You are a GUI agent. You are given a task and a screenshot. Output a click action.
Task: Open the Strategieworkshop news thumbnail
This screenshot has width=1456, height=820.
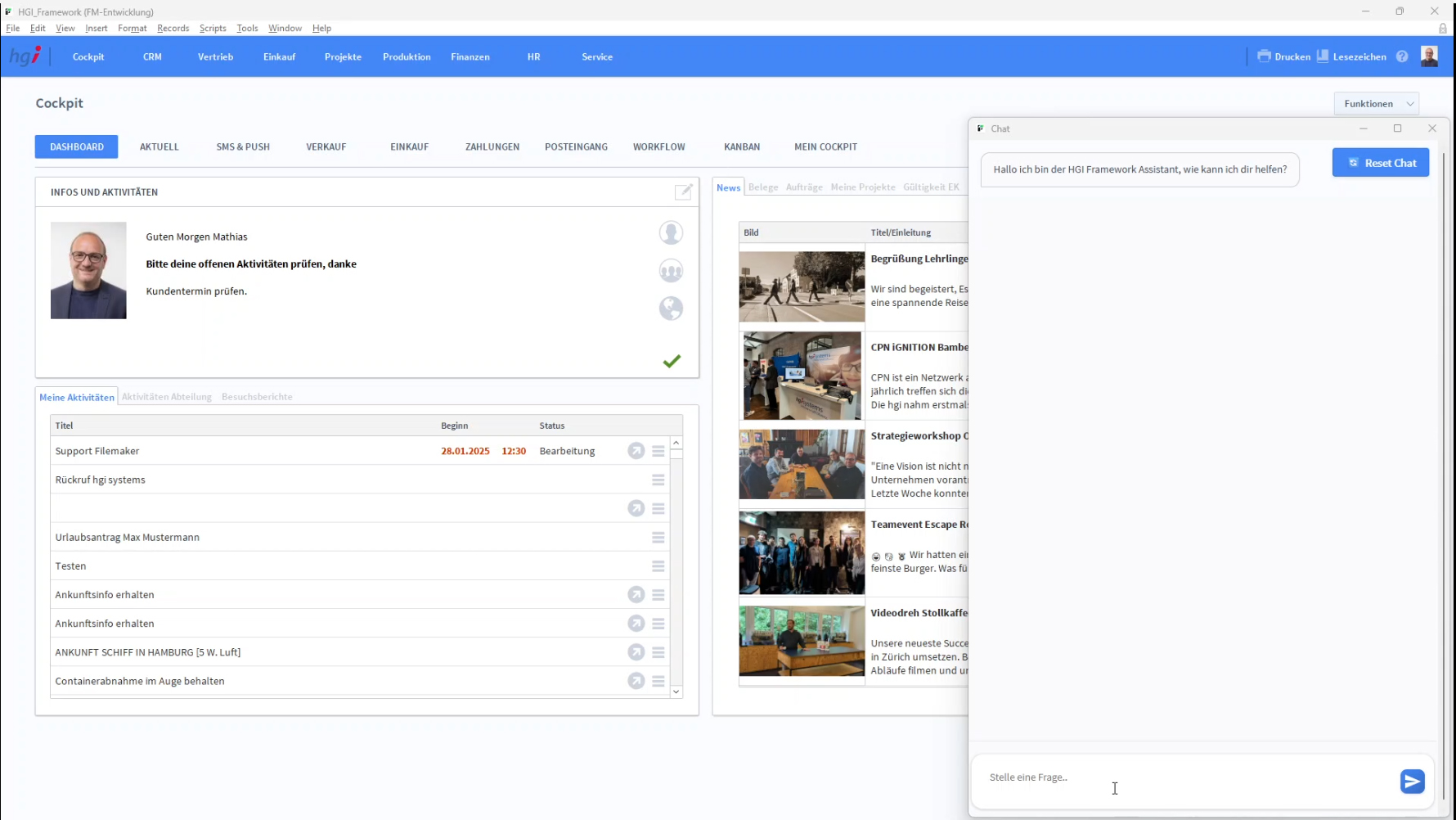[802, 464]
